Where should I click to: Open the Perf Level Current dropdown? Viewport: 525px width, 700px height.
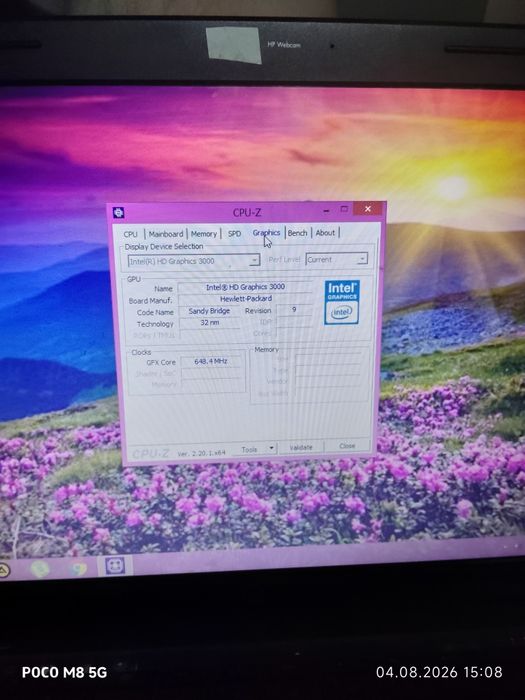click(337, 259)
